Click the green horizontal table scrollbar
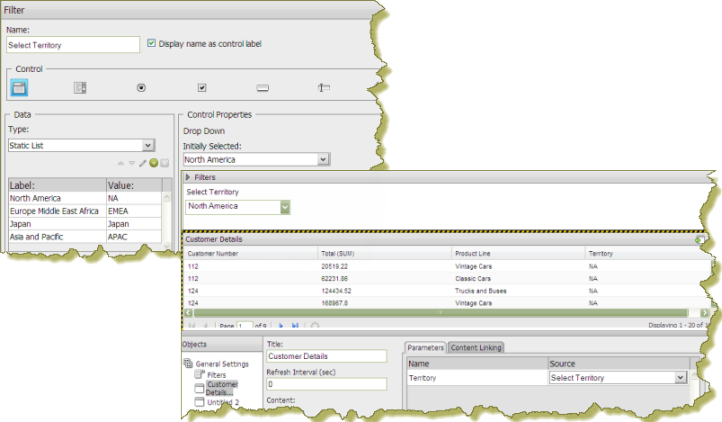This screenshot has width=722, height=422. coord(441,313)
